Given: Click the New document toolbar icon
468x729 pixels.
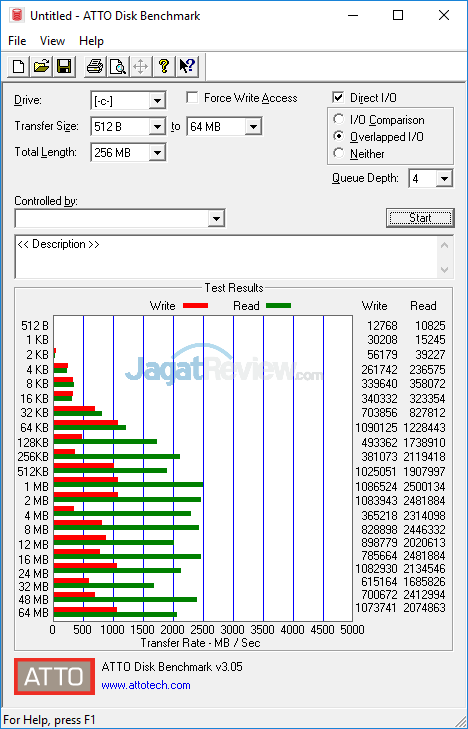Looking at the screenshot, I should 19,66.
